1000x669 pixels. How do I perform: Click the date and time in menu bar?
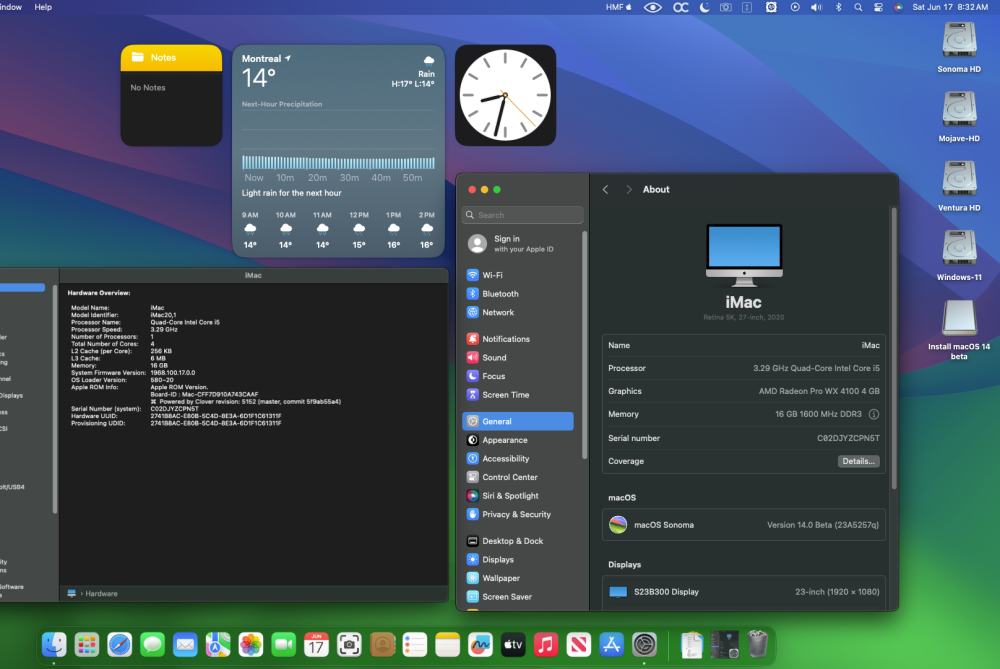[950, 7]
